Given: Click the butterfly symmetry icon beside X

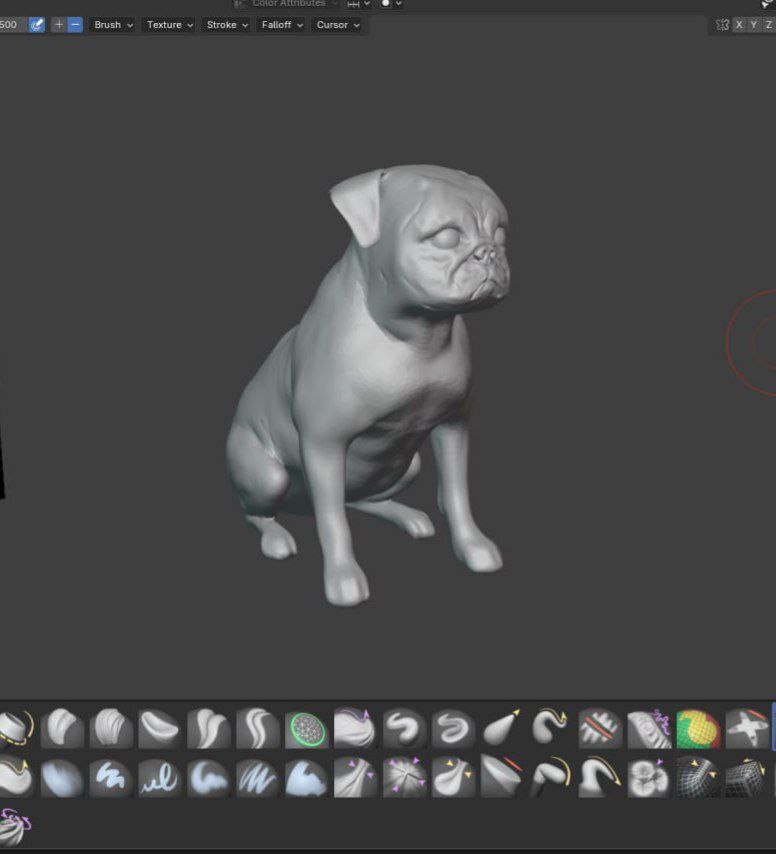Looking at the screenshot, I should pyautogui.click(x=722, y=25).
